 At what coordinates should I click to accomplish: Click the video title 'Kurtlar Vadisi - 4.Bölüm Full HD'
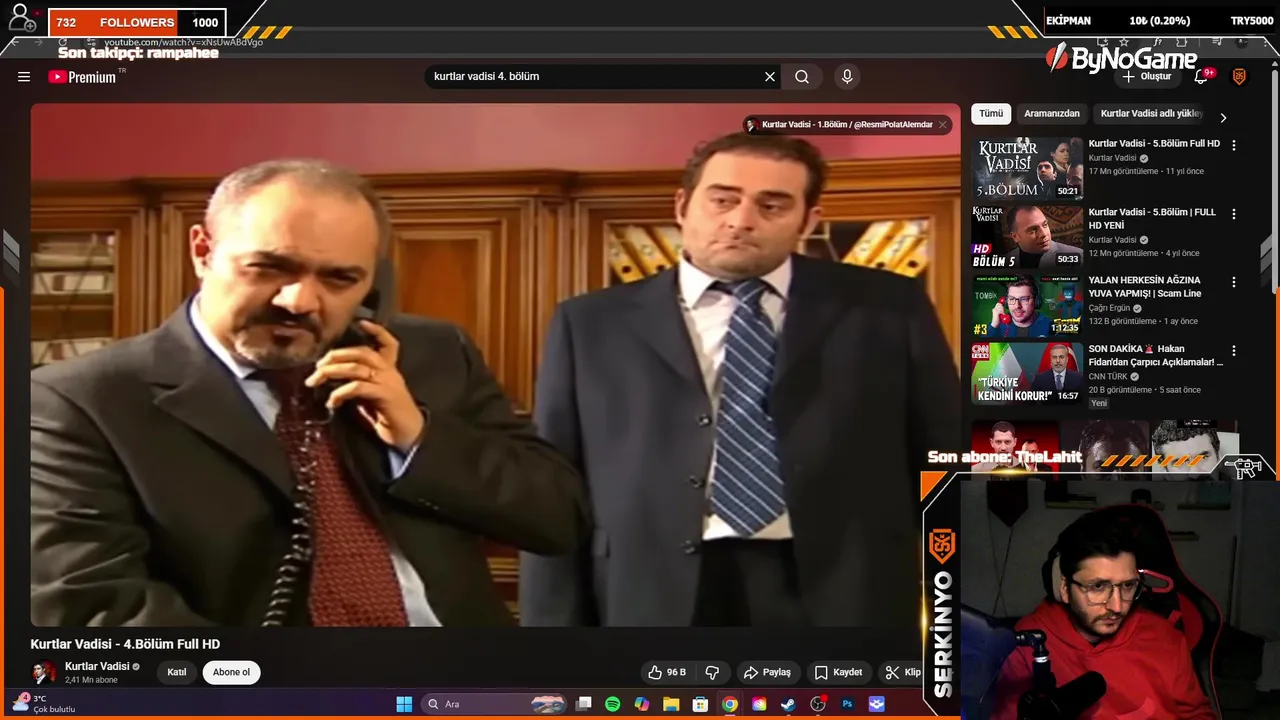click(125, 645)
